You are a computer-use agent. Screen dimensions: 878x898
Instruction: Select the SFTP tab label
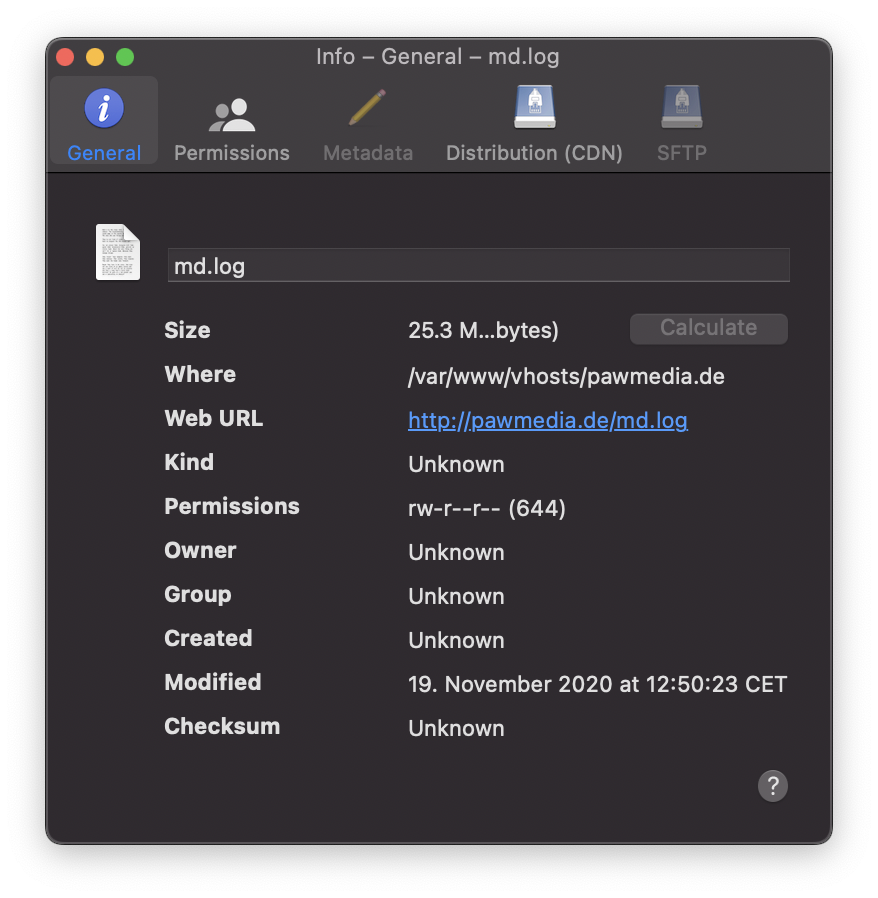click(682, 153)
